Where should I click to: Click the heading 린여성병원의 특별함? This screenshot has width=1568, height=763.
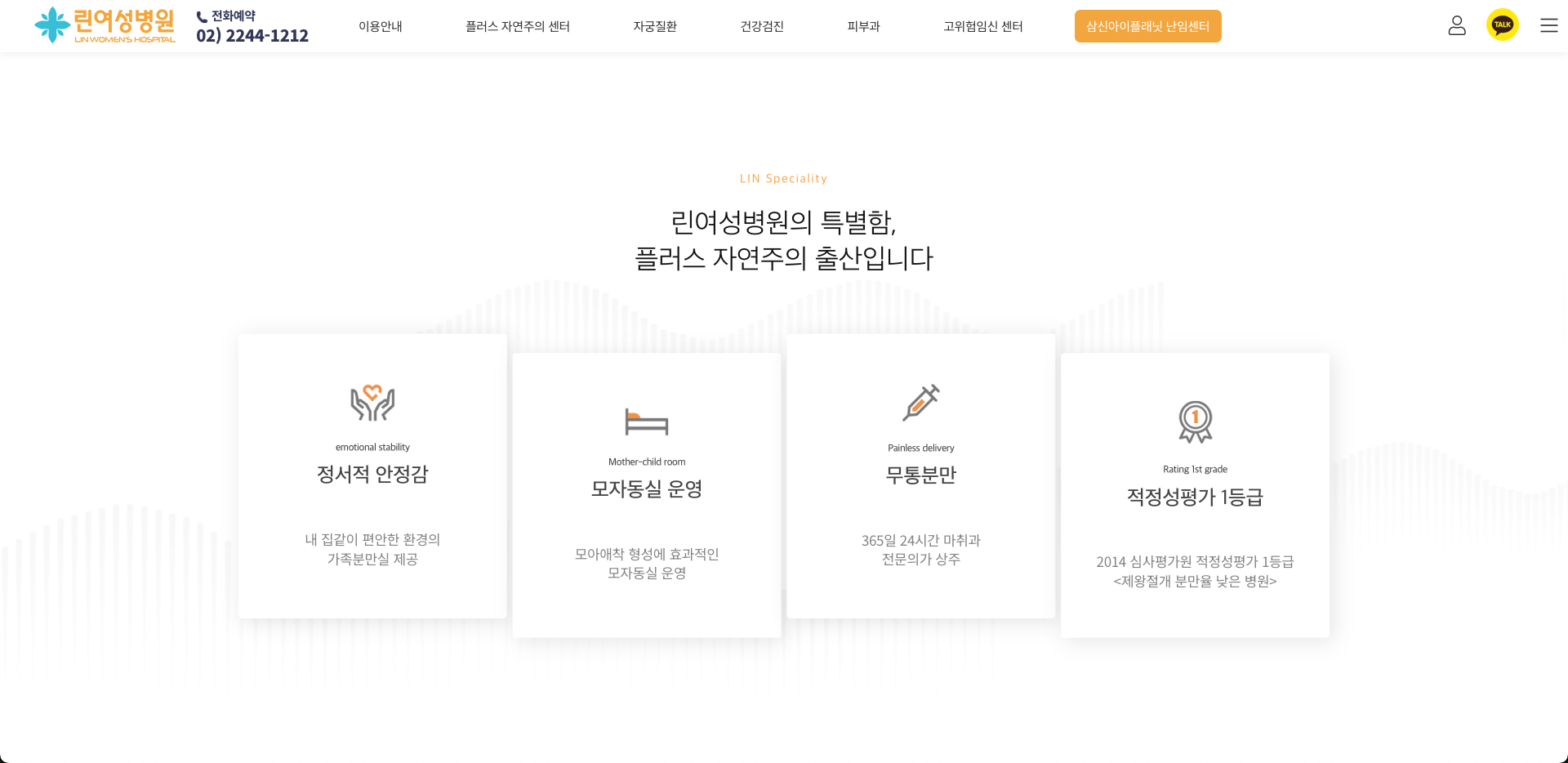[784, 222]
